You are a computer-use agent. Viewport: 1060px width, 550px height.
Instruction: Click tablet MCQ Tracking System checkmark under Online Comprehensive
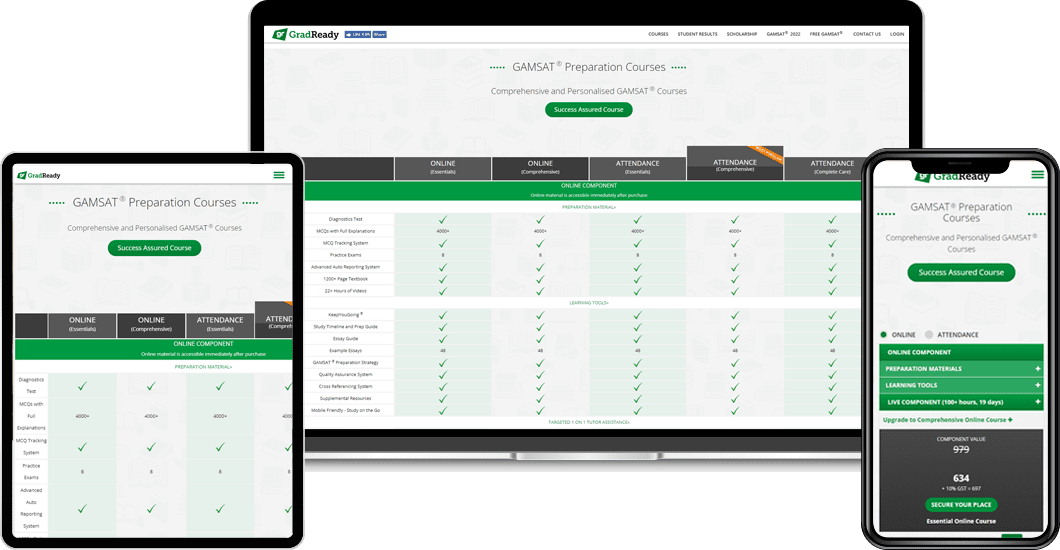coord(151,447)
